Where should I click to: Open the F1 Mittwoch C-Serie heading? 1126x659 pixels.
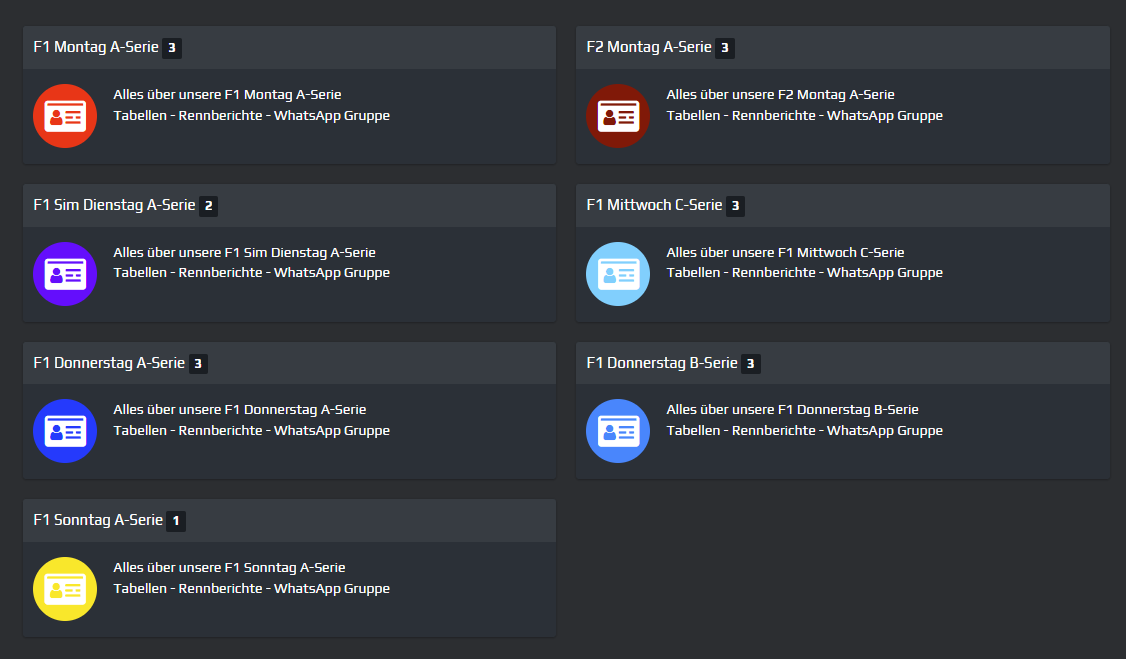tap(654, 205)
